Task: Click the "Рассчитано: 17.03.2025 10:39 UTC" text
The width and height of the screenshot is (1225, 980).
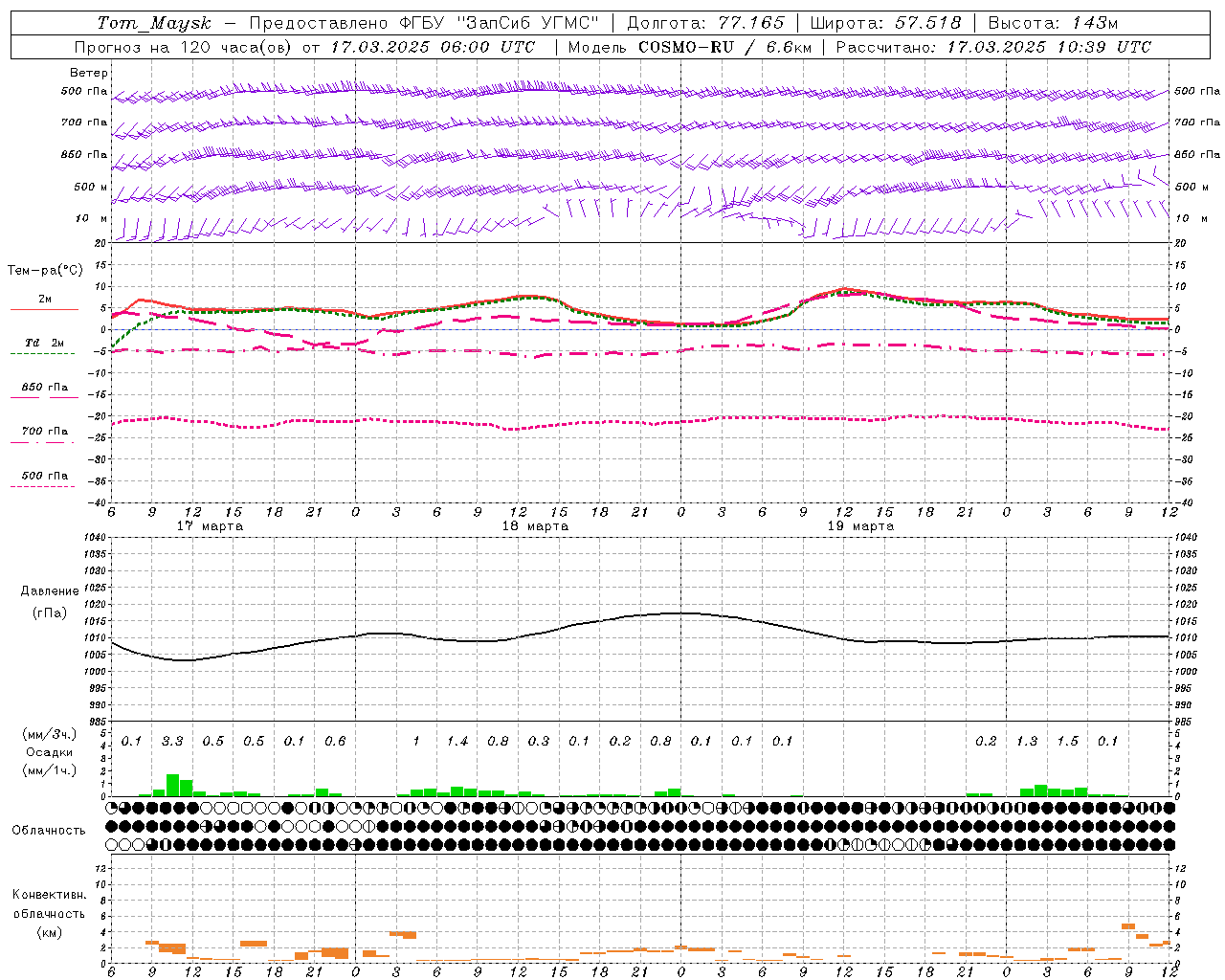Action: tap(993, 47)
